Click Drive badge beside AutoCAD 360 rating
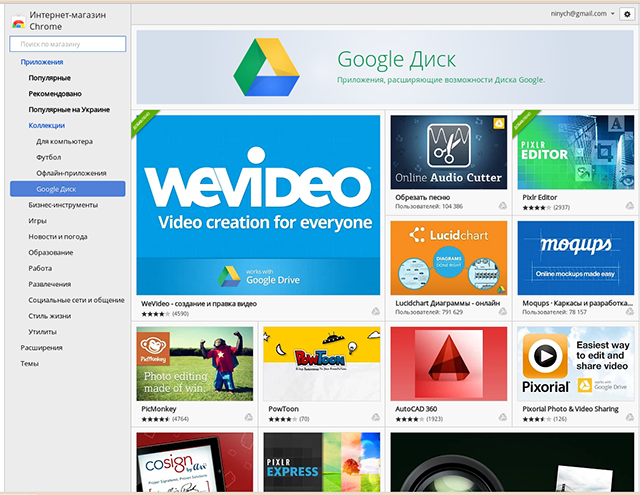This screenshot has width=640, height=495. pyautogui.click(x=503, y=417)
